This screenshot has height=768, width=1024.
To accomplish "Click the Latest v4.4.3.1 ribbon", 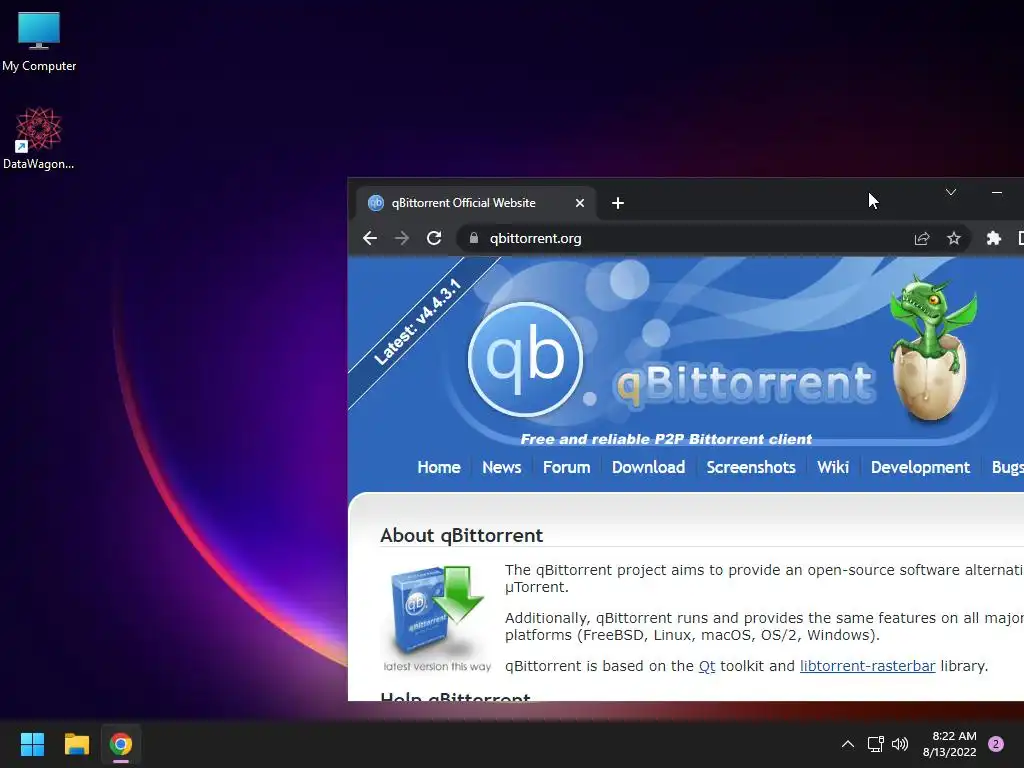I will pyautogui.click(x=418, y=322).
